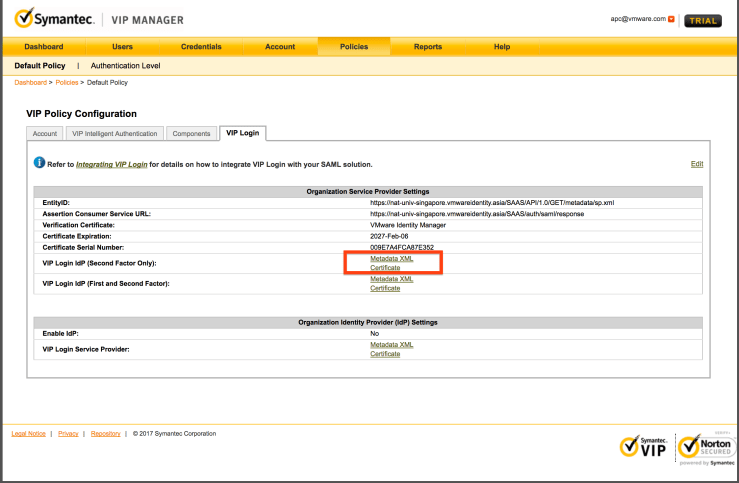
Task: Go to the Credentials menu
Action: [201, 47]
